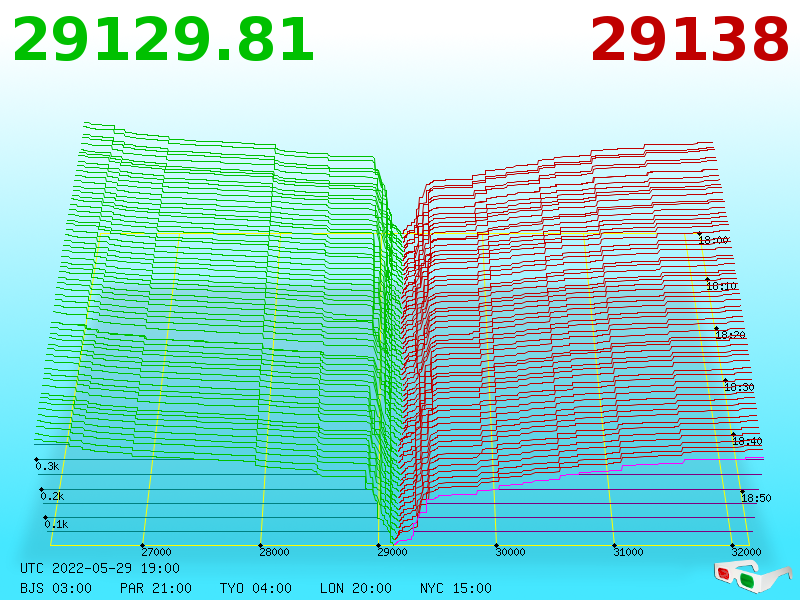Click the 18:50 time marker
Screen dimensions: 800x600
tap(756, 498)
